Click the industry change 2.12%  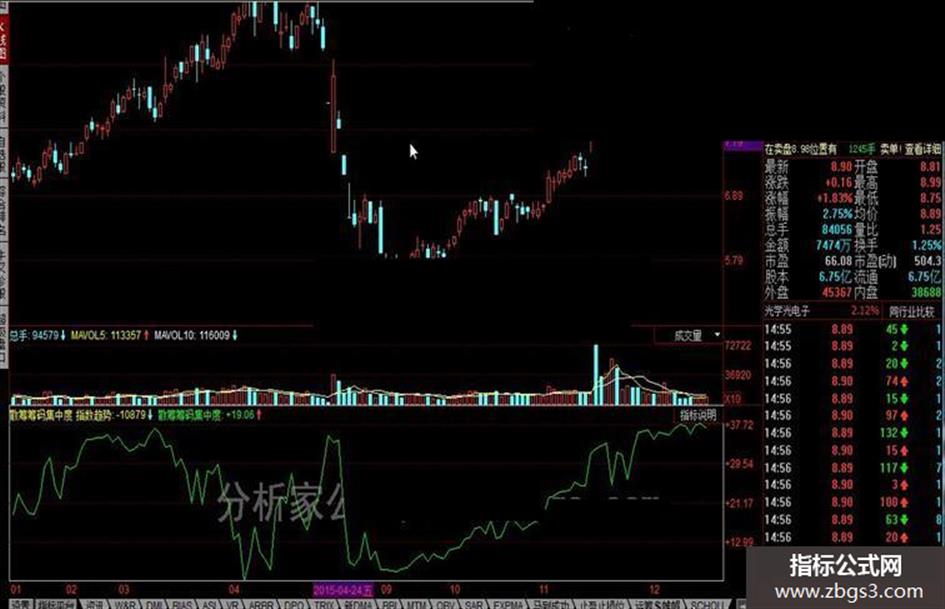click(865, 311)
